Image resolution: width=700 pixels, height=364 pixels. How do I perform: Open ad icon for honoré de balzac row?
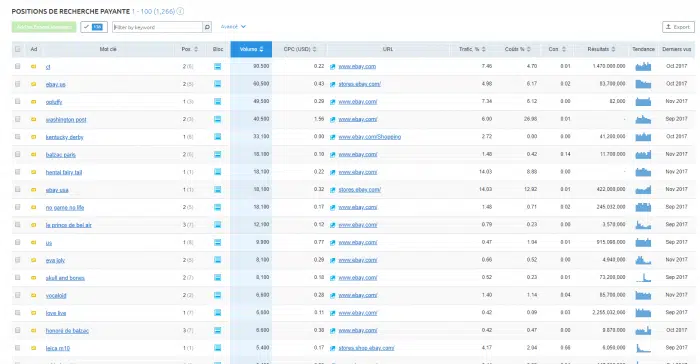click(x=33, y=331)
